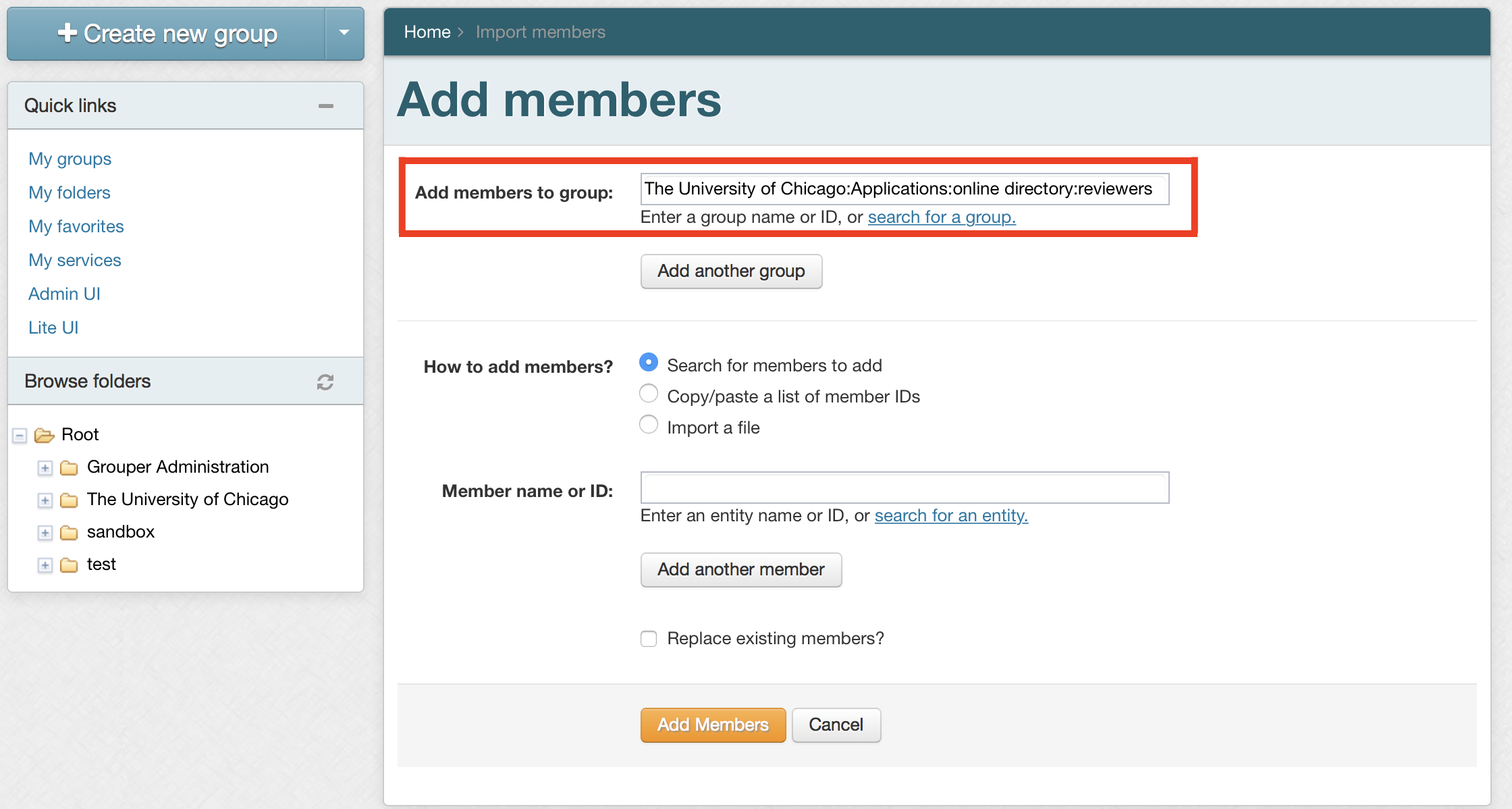Collapse the Quick links panel
The image size is (1512, 809).
coord(326,106)
